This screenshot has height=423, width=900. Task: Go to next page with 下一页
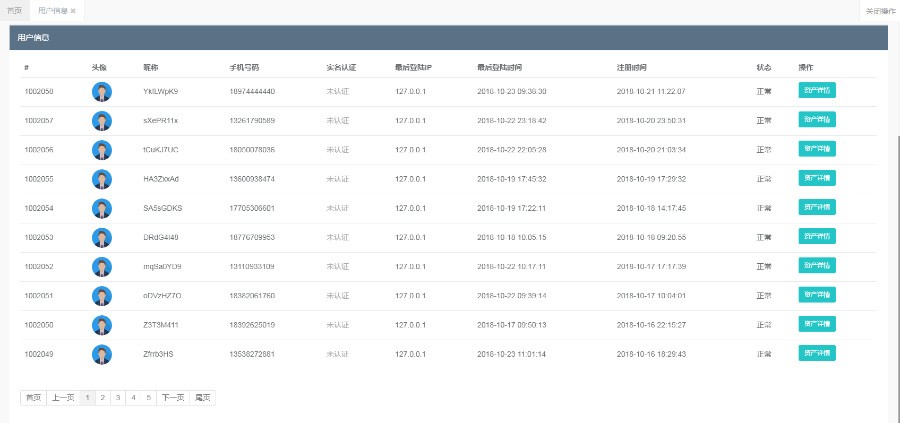[x=172, y=398]
